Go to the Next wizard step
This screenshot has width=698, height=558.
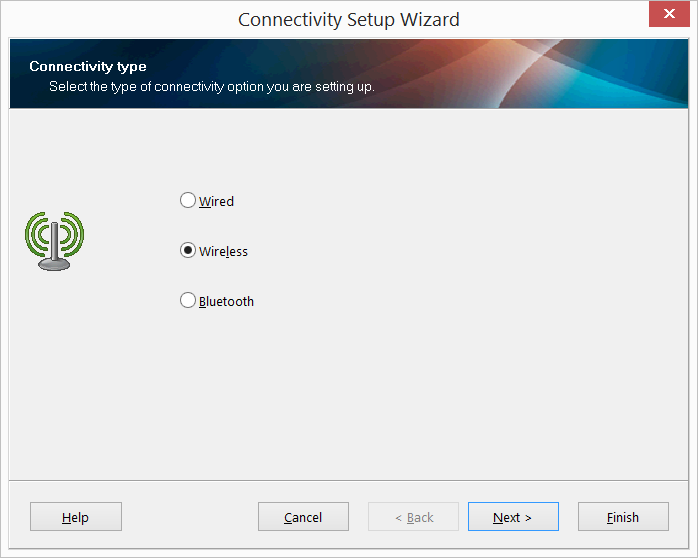click(513, 517)
